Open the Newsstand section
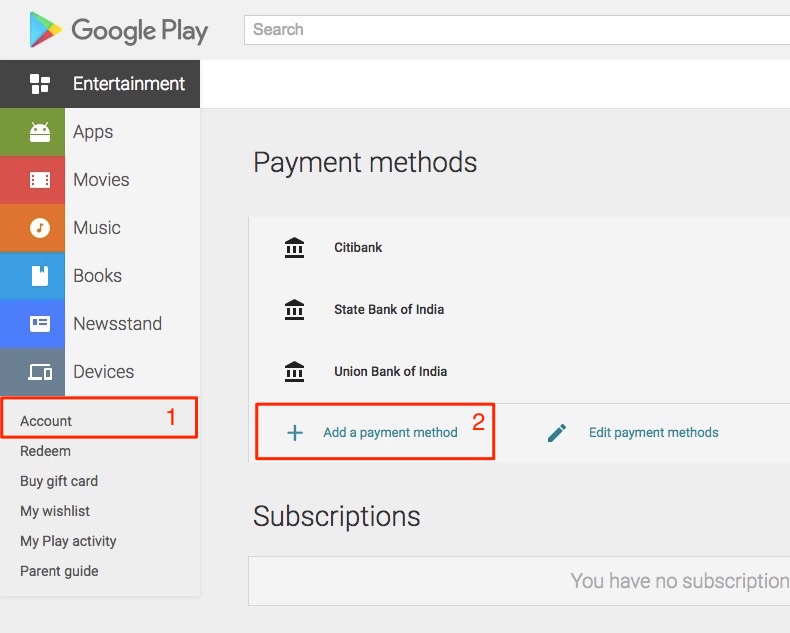790x633 pixels. tap(100, 324)
